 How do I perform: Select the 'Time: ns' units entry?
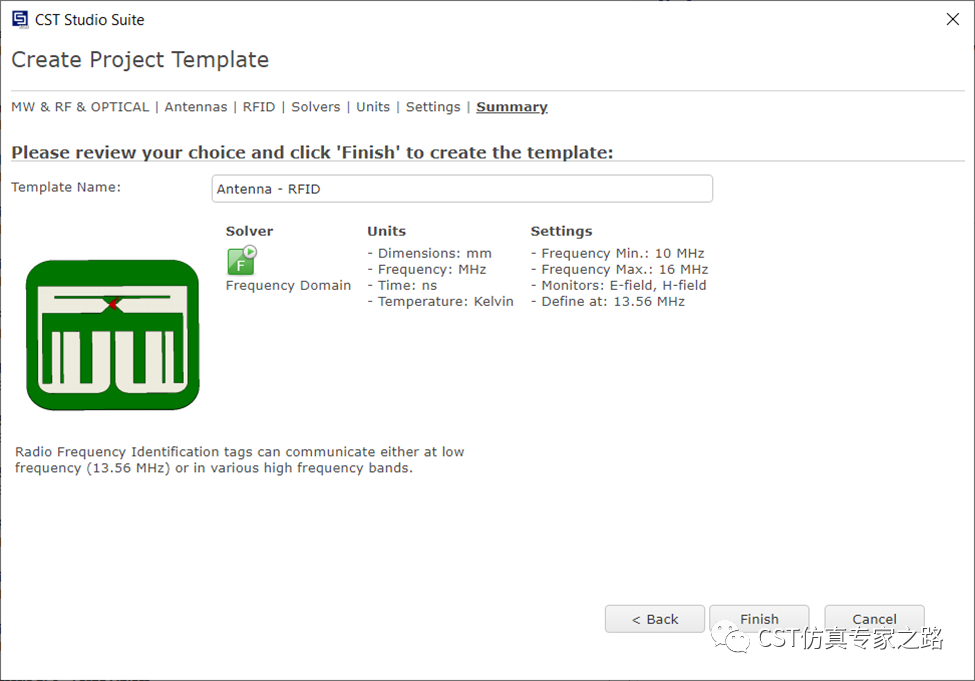tap(402, 285)
